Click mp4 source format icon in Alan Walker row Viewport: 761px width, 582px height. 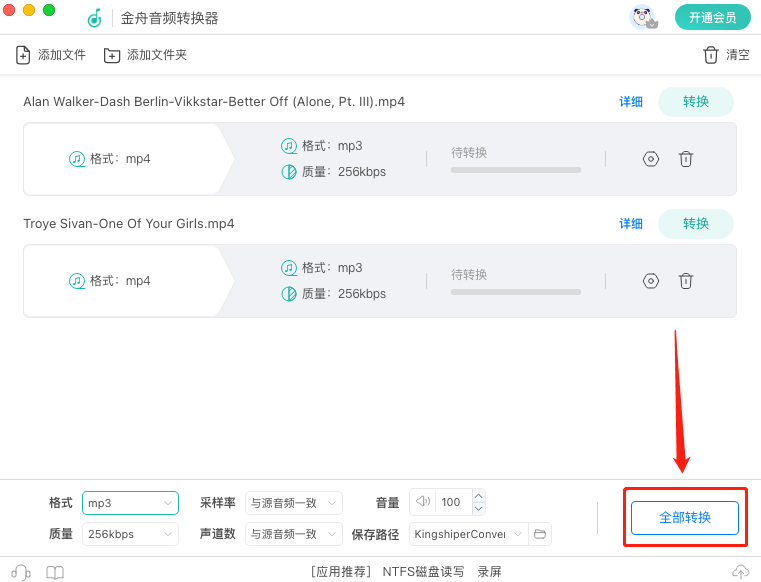[77, 159]
